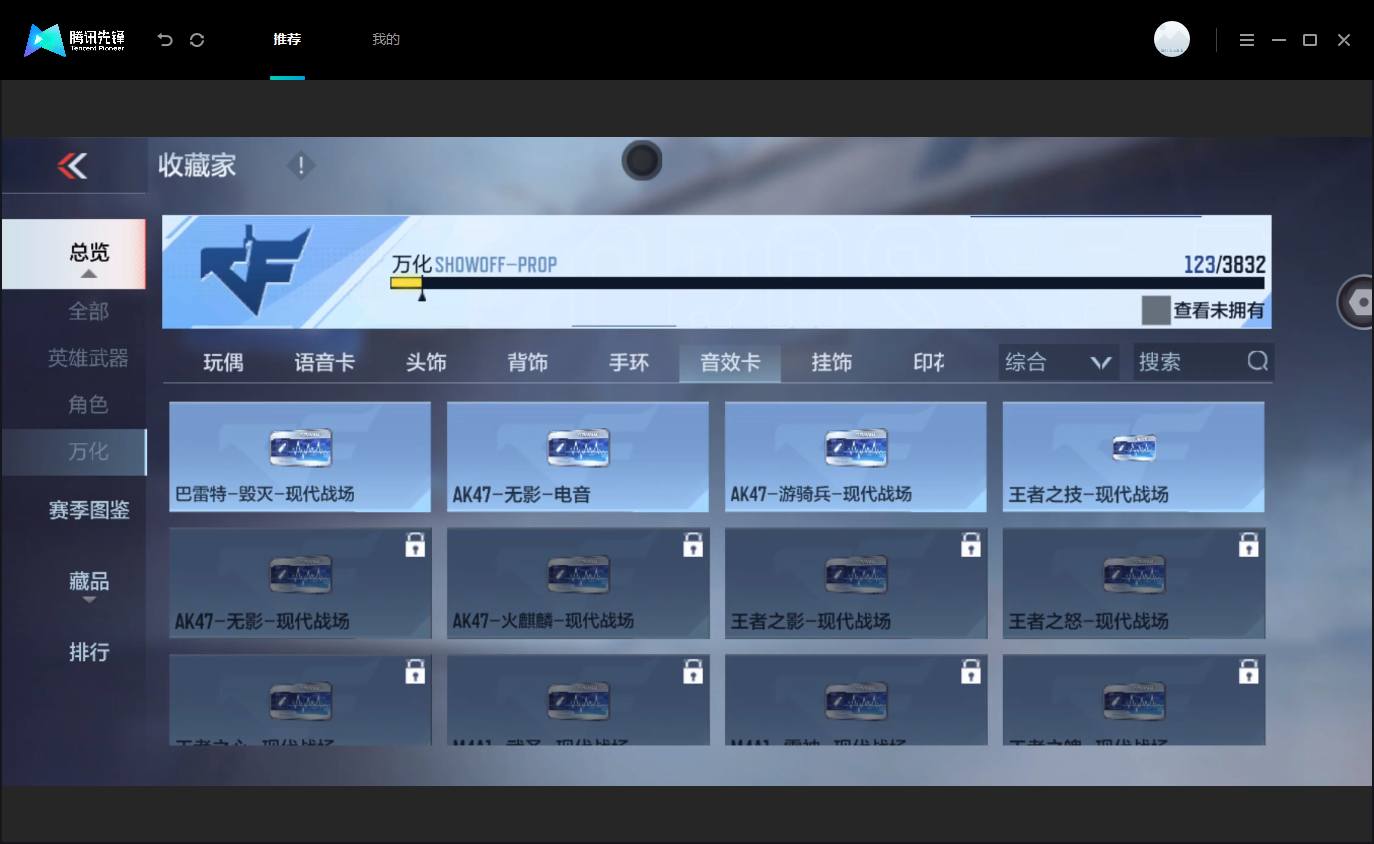The width and height of the screenshot is (1374, 844).
Task: Open 赛季图鉴 in the sidebar
Action: 89,510
